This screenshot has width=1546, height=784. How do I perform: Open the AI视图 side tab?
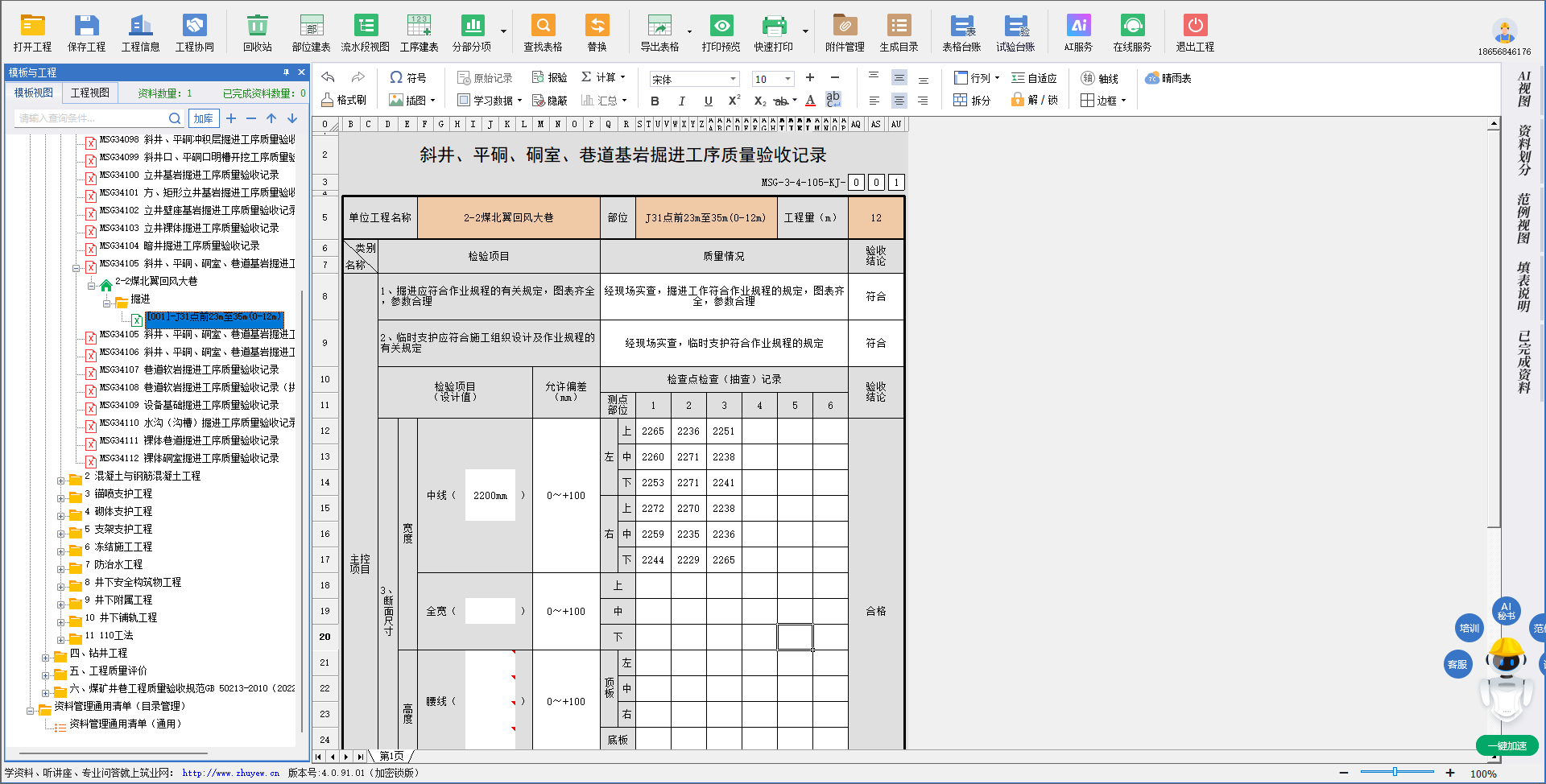click(1524, 89)
